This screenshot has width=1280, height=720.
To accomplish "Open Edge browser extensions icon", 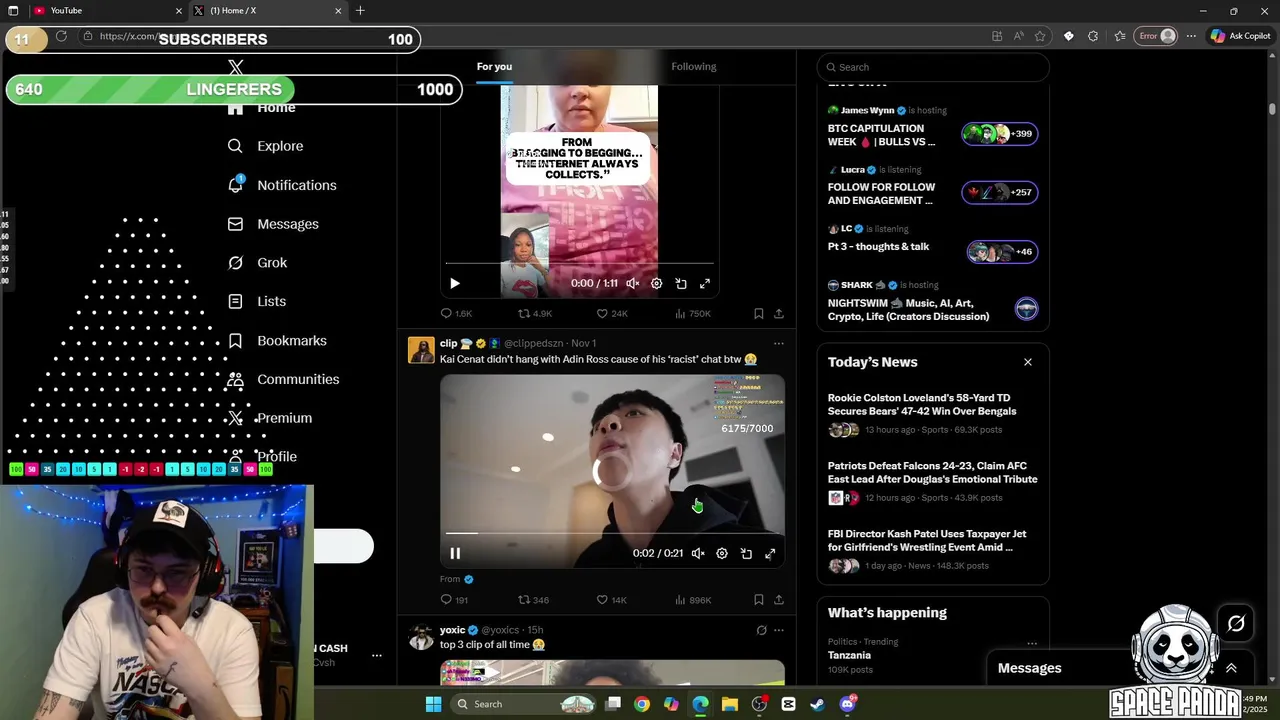I will [1093, 36].
